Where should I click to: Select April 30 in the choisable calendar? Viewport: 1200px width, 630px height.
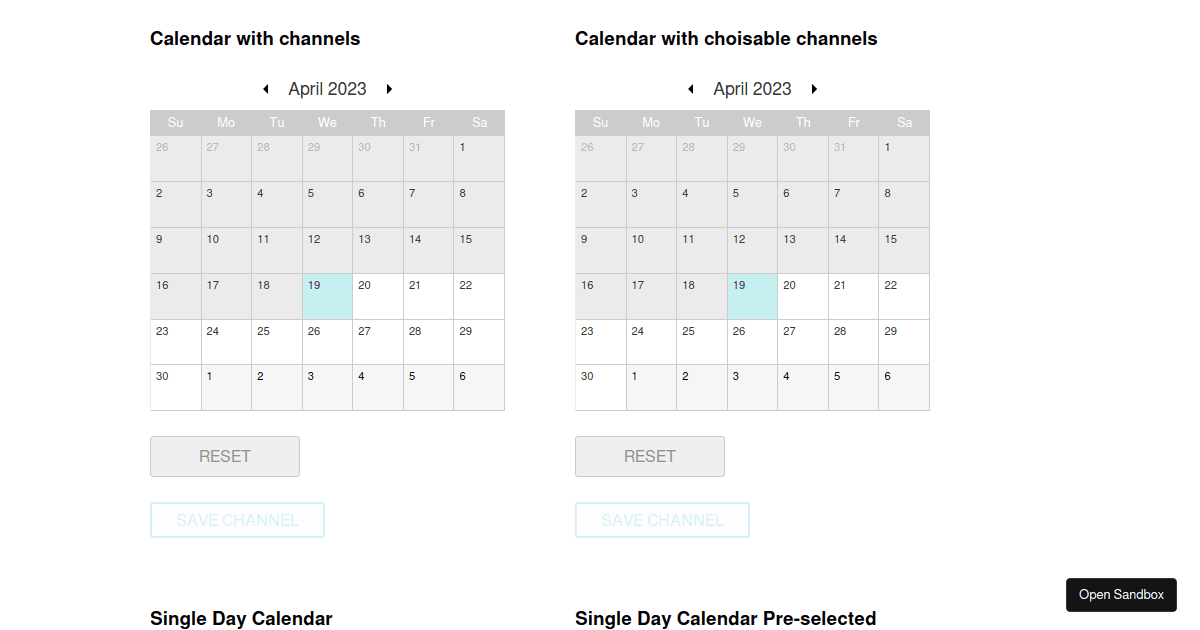pos(600,387)
